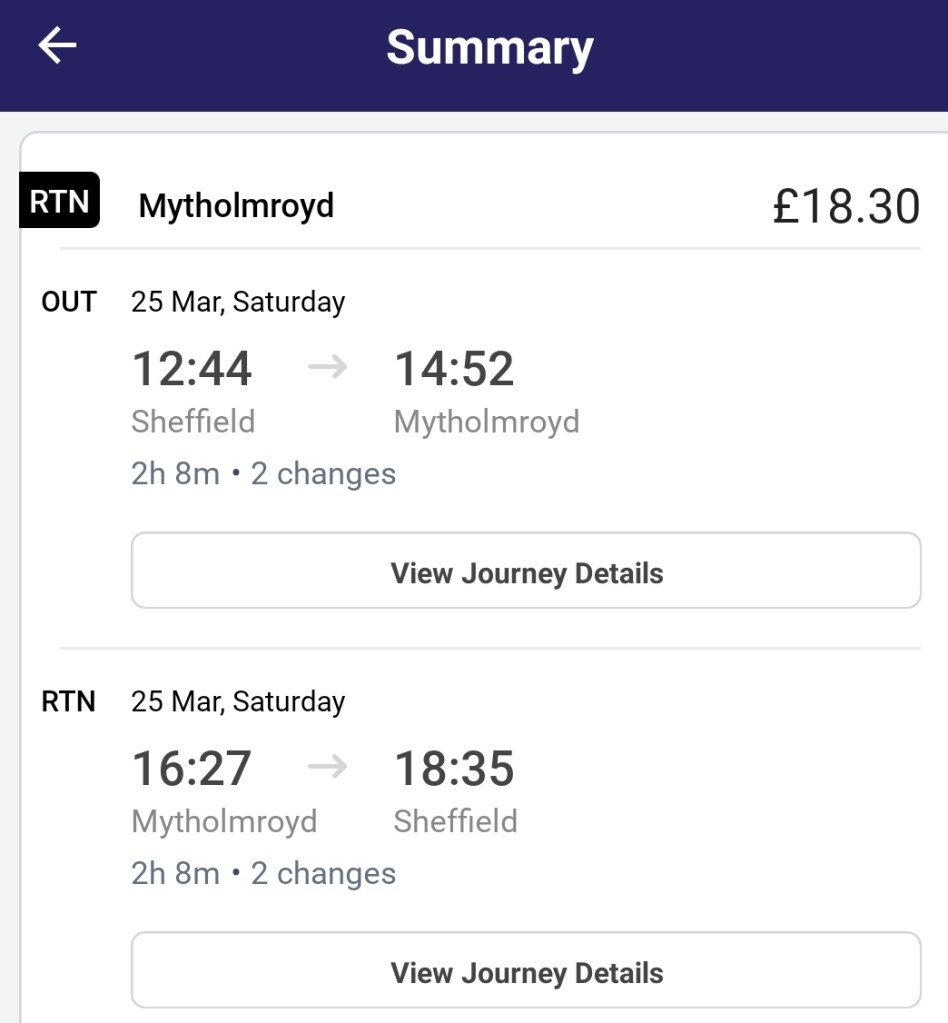This screenshot has height=1023, width=948.
Task: Select the £18.30 ticket price
Action: point(846,207)
